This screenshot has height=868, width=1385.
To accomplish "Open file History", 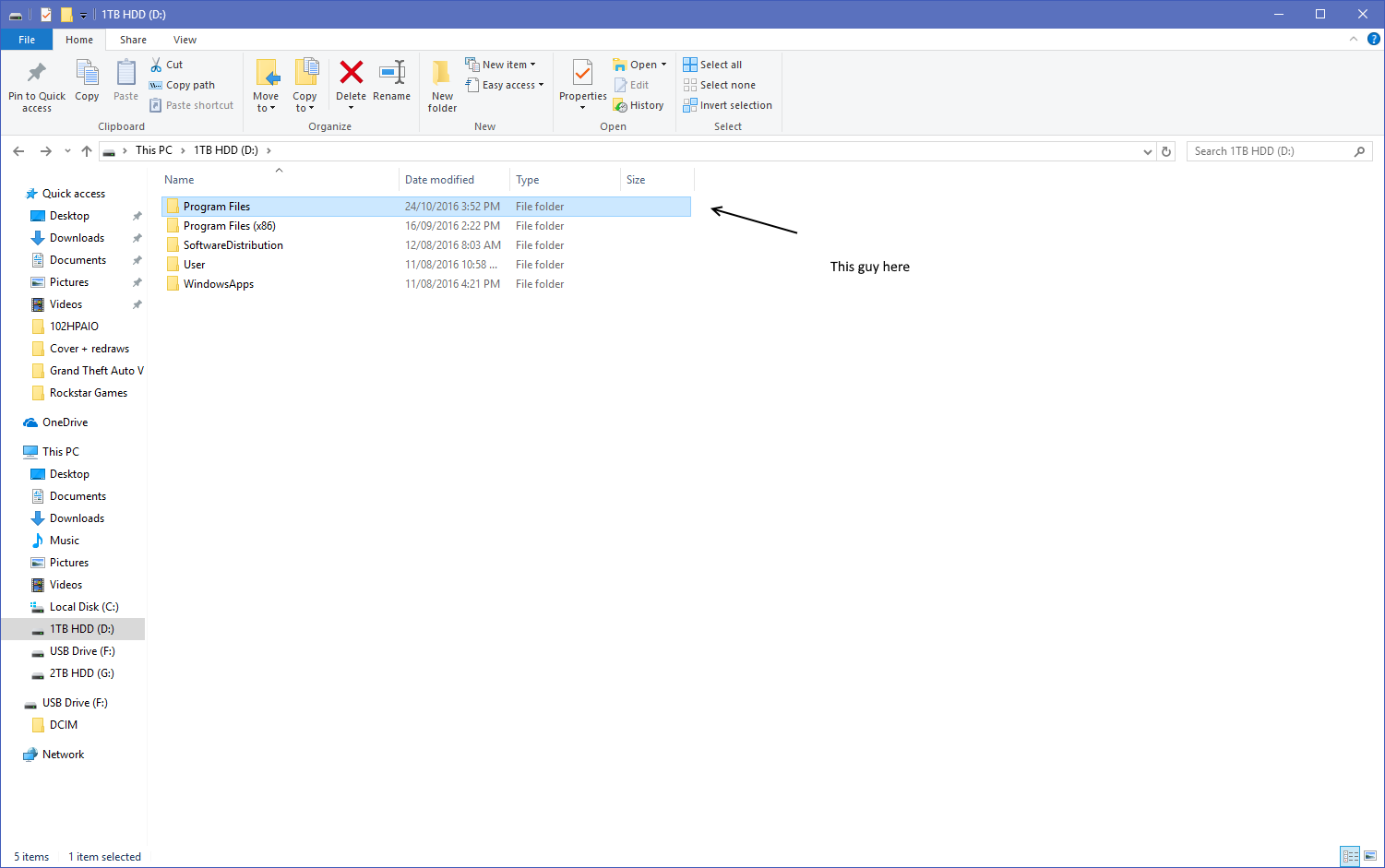I will [639, 105].
